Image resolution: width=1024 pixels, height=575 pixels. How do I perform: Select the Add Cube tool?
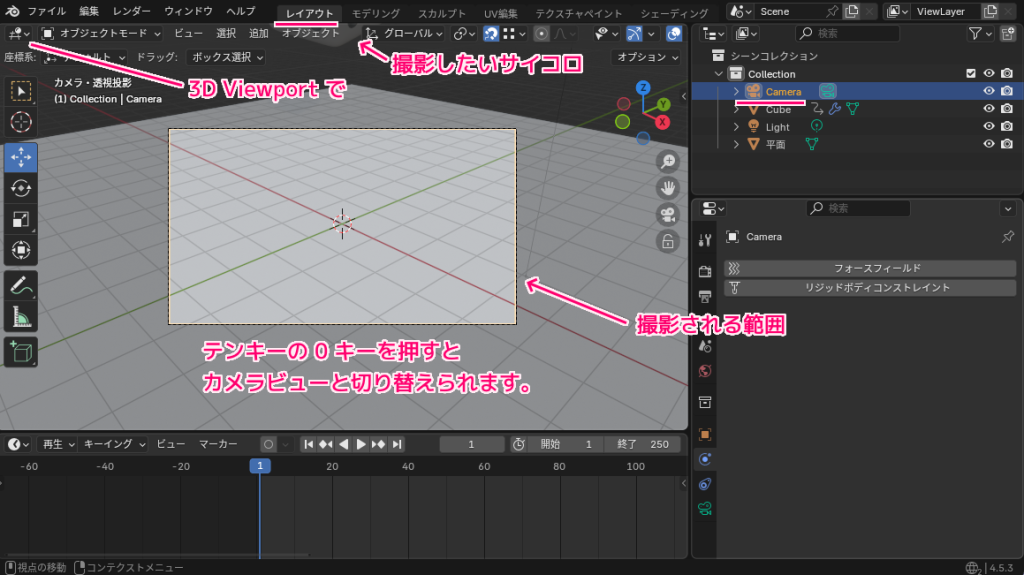click(21, 353)
